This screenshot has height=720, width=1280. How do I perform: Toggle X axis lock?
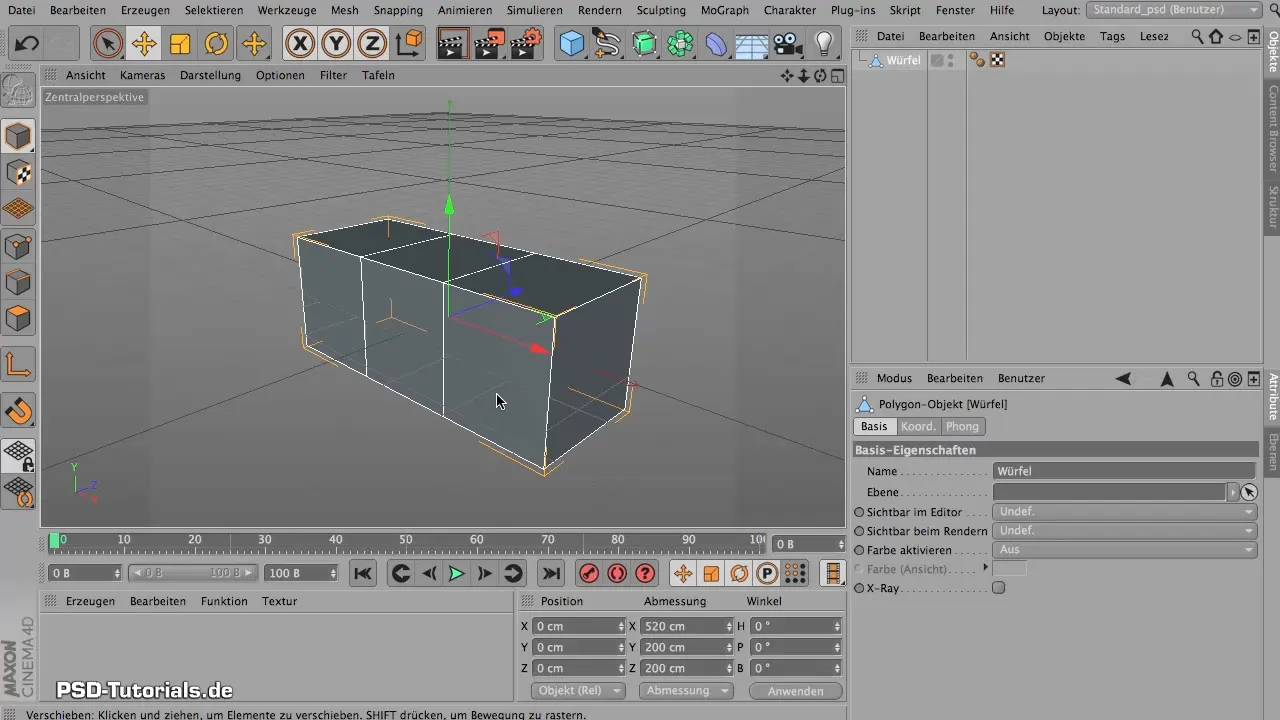point(300,44)
